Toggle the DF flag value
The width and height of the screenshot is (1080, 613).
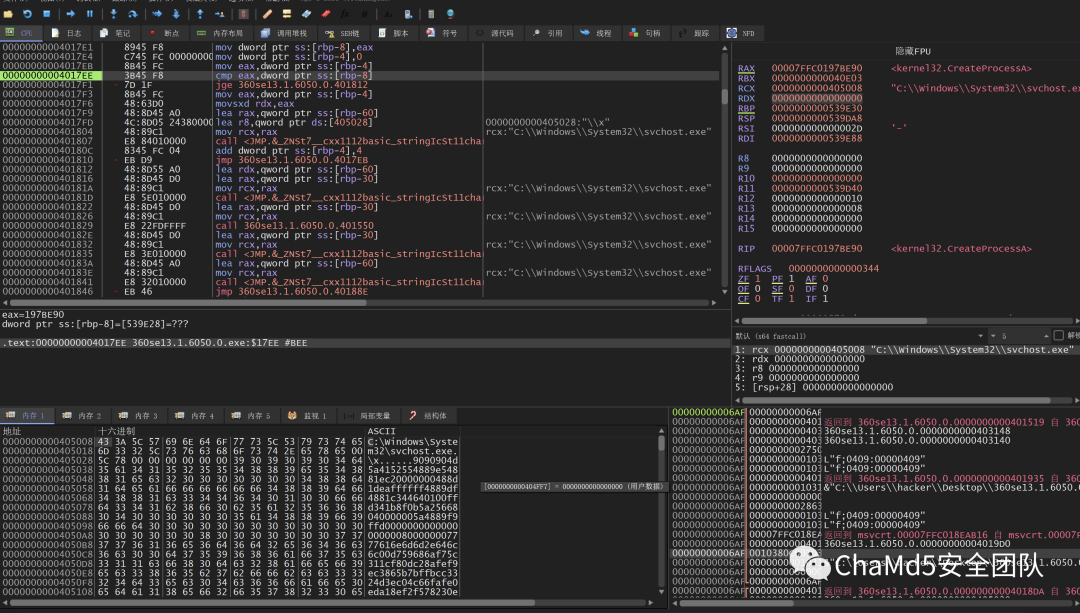pyautogui.click(x=825, y=289)
